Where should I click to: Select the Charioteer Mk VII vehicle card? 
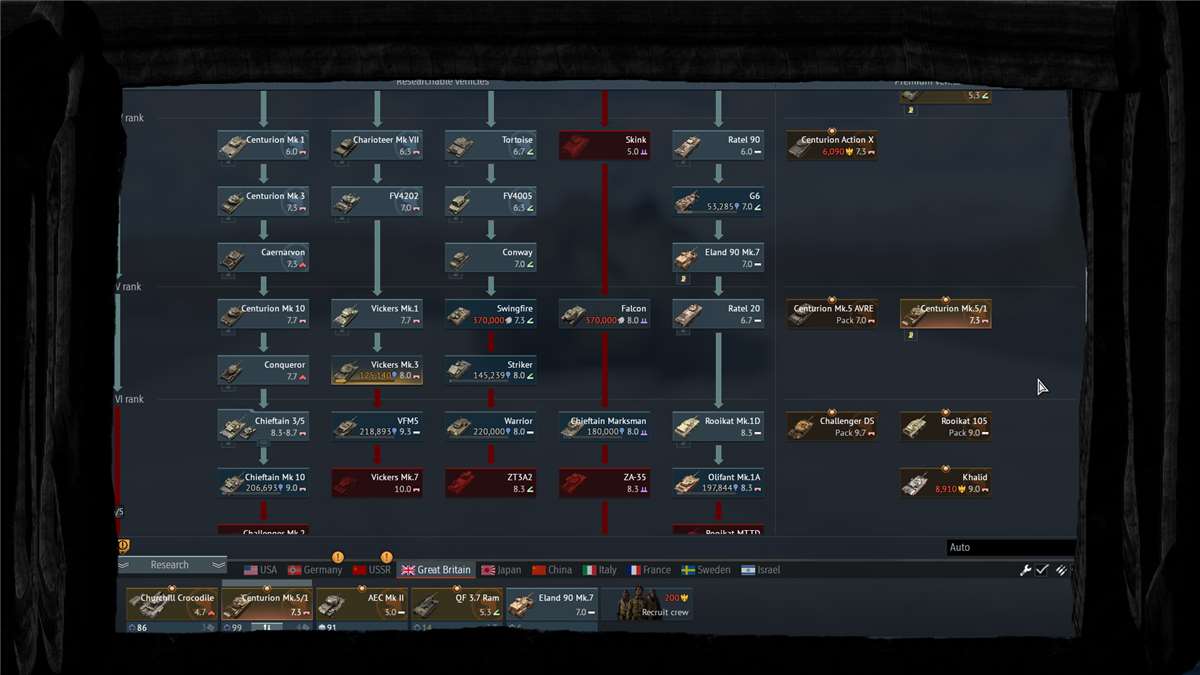coord(377,146)
